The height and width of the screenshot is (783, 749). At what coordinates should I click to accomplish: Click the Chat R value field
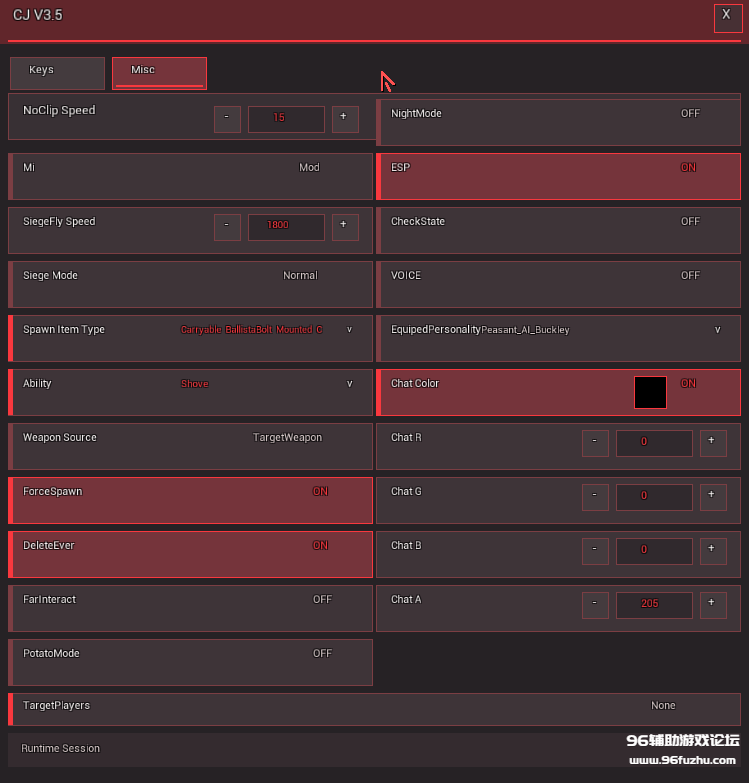[654, 443]
